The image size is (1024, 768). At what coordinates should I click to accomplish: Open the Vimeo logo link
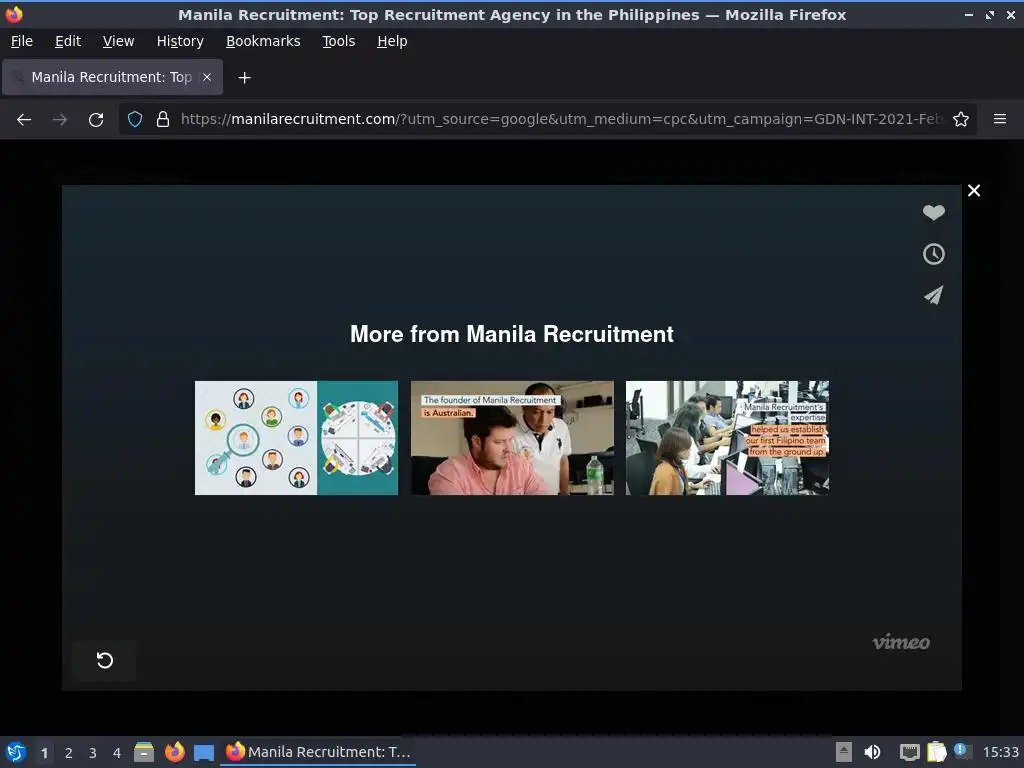(x=901, y=642)
